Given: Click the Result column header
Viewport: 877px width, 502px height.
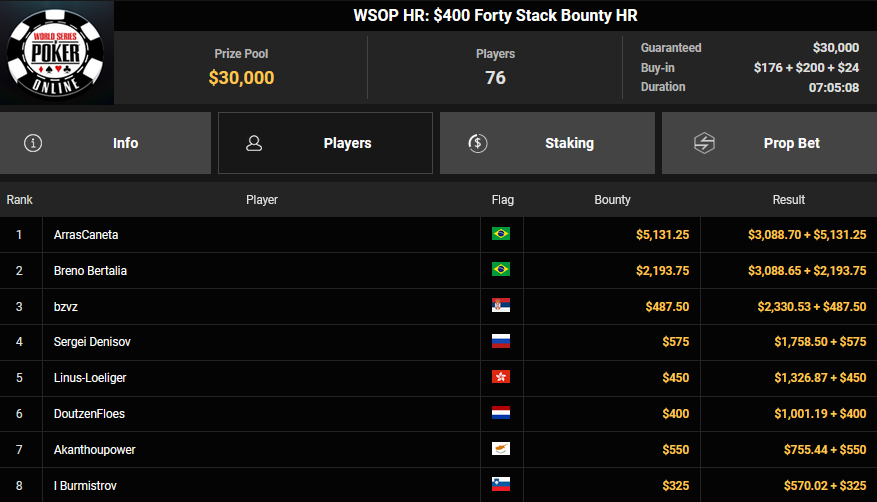Looking at the screenshot, I should 788,200.
